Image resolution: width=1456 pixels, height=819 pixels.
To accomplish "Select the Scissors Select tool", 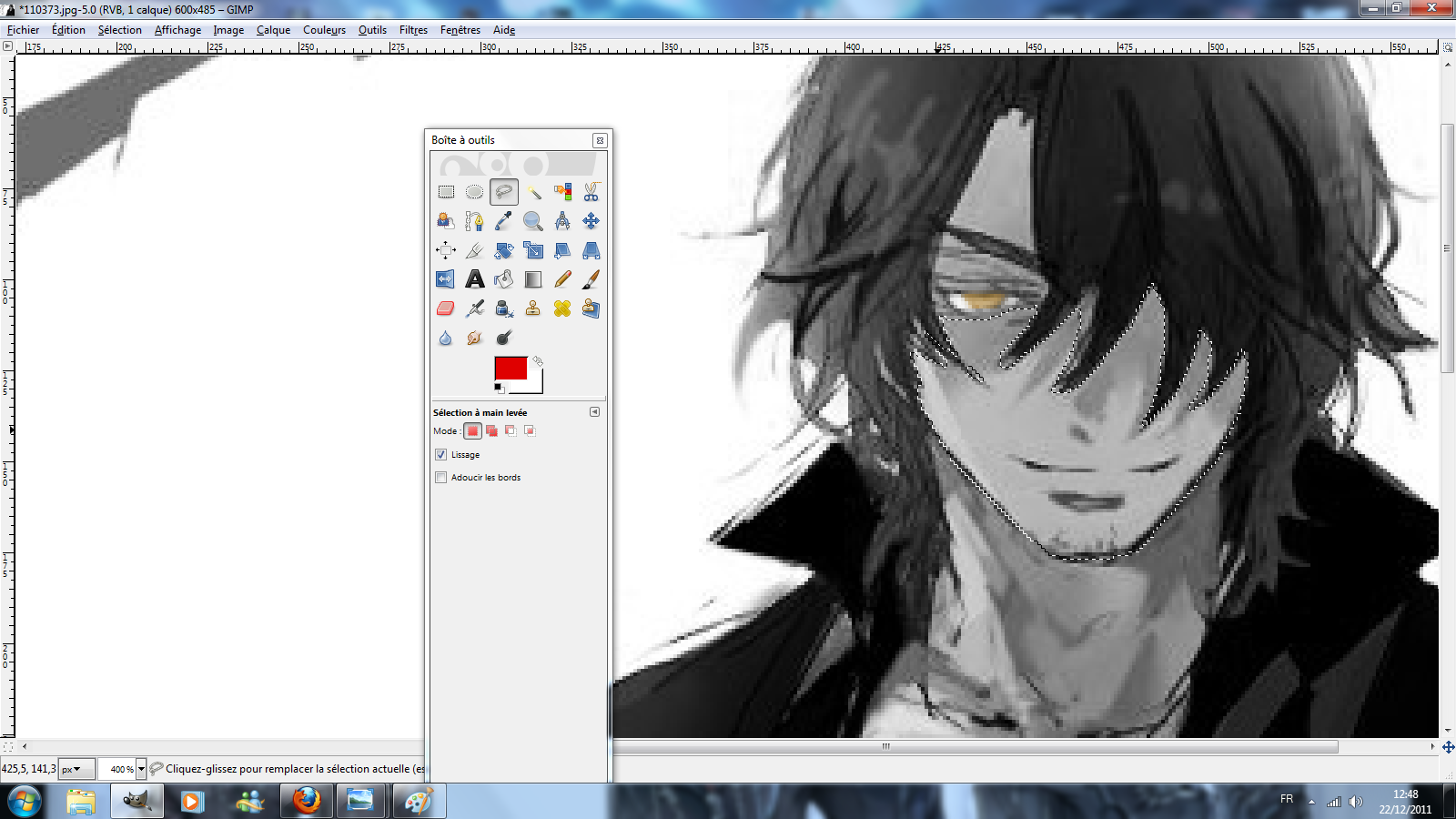I will tap(591, 192).
